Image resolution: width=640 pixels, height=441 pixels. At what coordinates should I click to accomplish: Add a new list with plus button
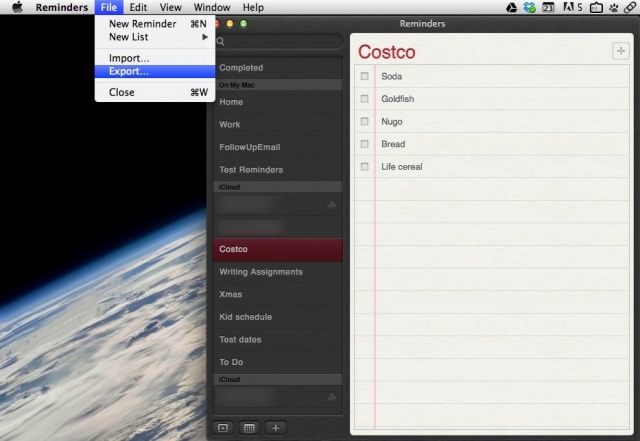[276, 428]
